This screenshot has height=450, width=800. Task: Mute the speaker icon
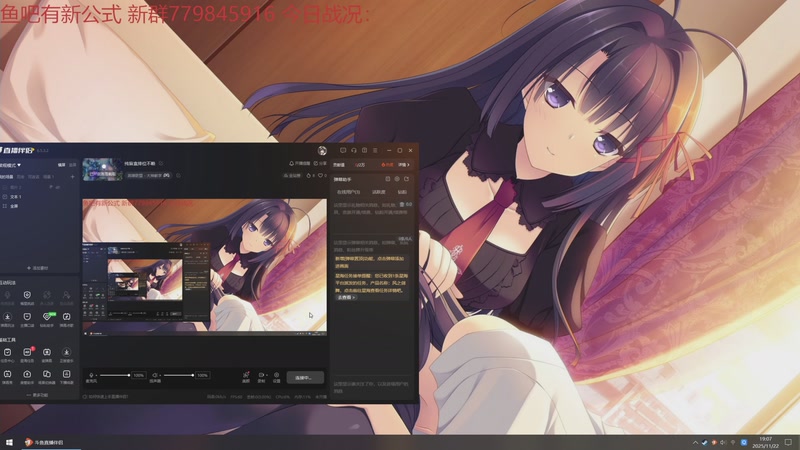(155, 375)
